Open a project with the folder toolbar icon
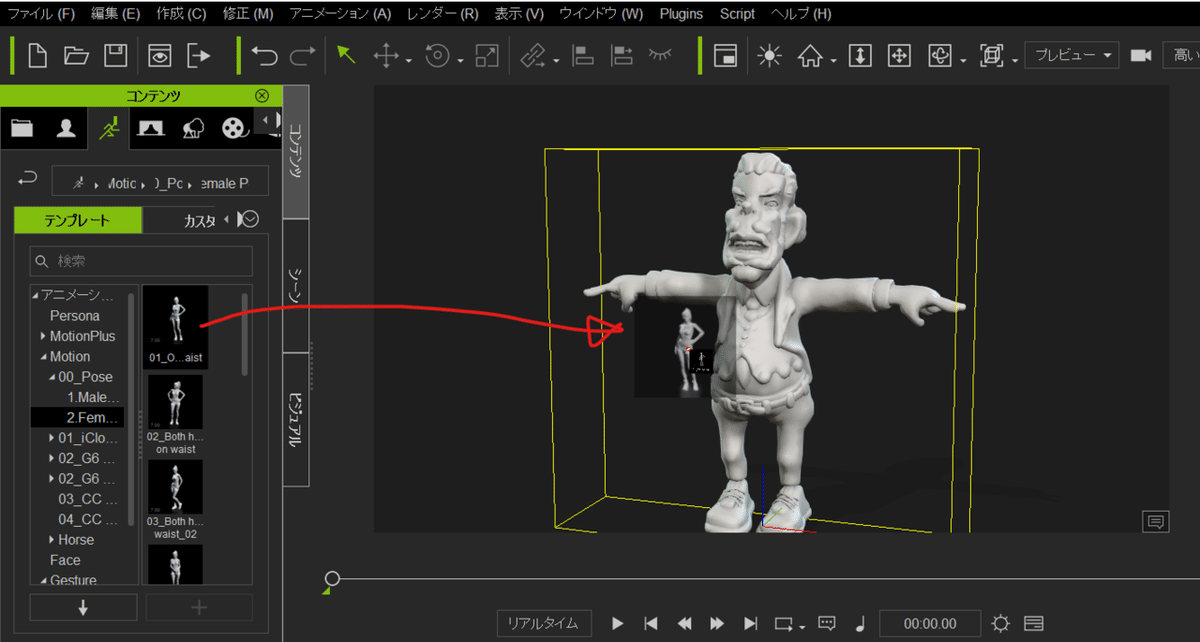This screenshot has width=1200, height=642. click(x=77, y=56)
